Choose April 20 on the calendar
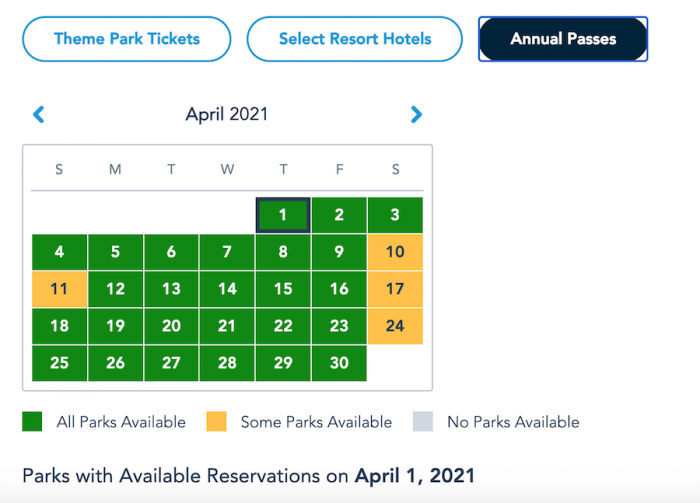This screenshot has width=700, height=503. (x=171, y=326)
